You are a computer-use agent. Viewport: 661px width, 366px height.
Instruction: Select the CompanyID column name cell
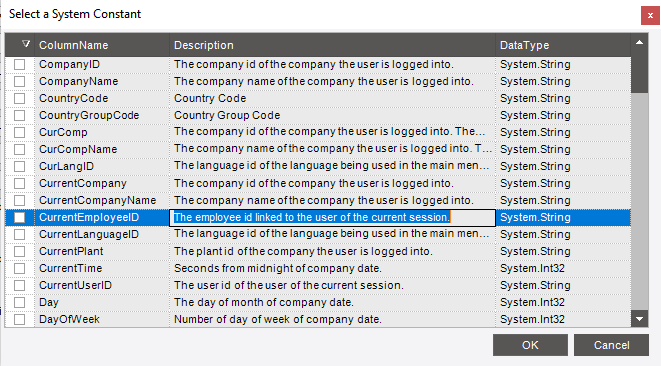click(102, 65)
